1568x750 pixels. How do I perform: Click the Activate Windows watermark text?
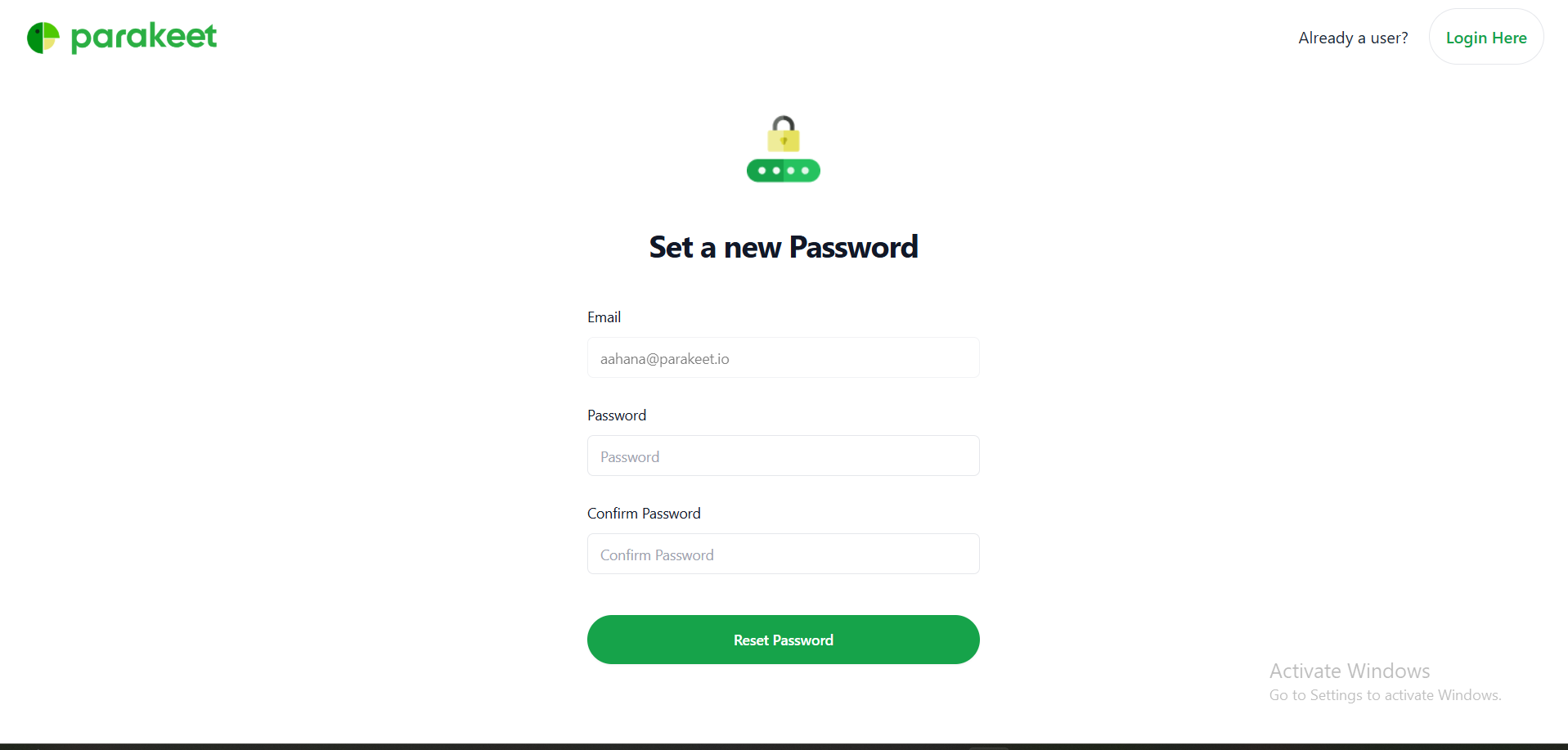pyautogui.click(x=1350, y=671)
